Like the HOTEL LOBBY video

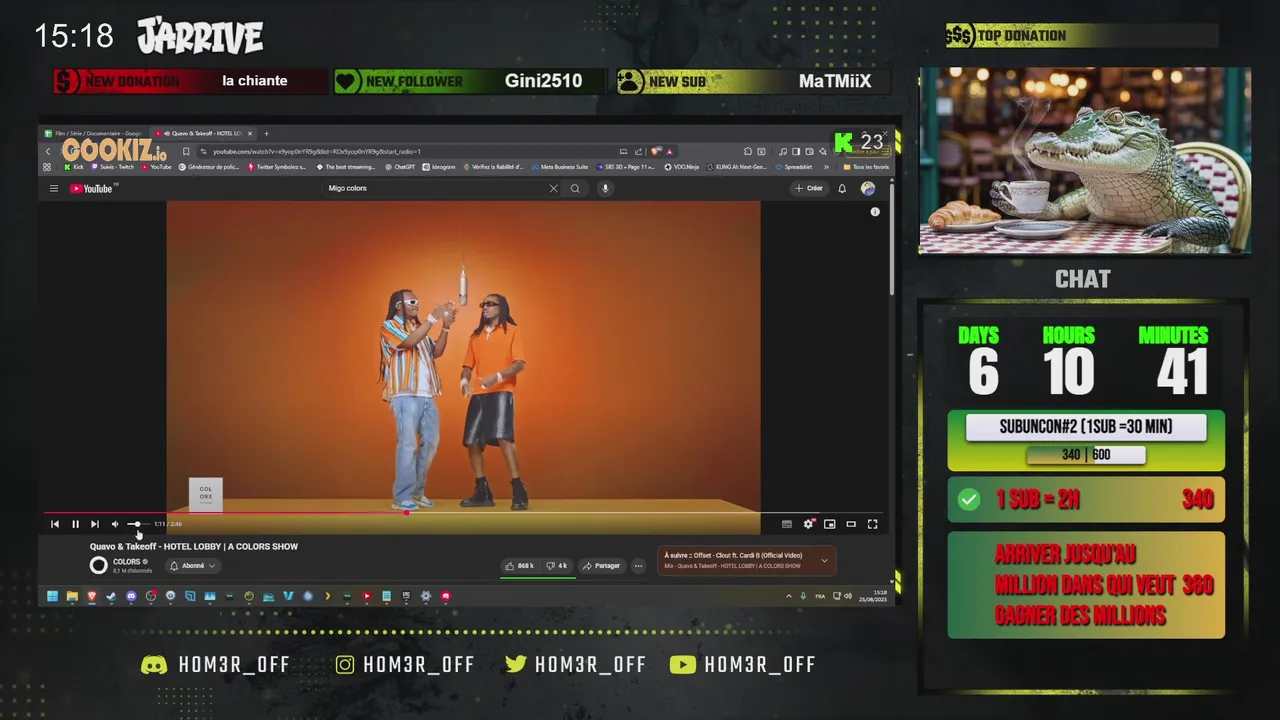pyautogui.click(x=519, y=566)
